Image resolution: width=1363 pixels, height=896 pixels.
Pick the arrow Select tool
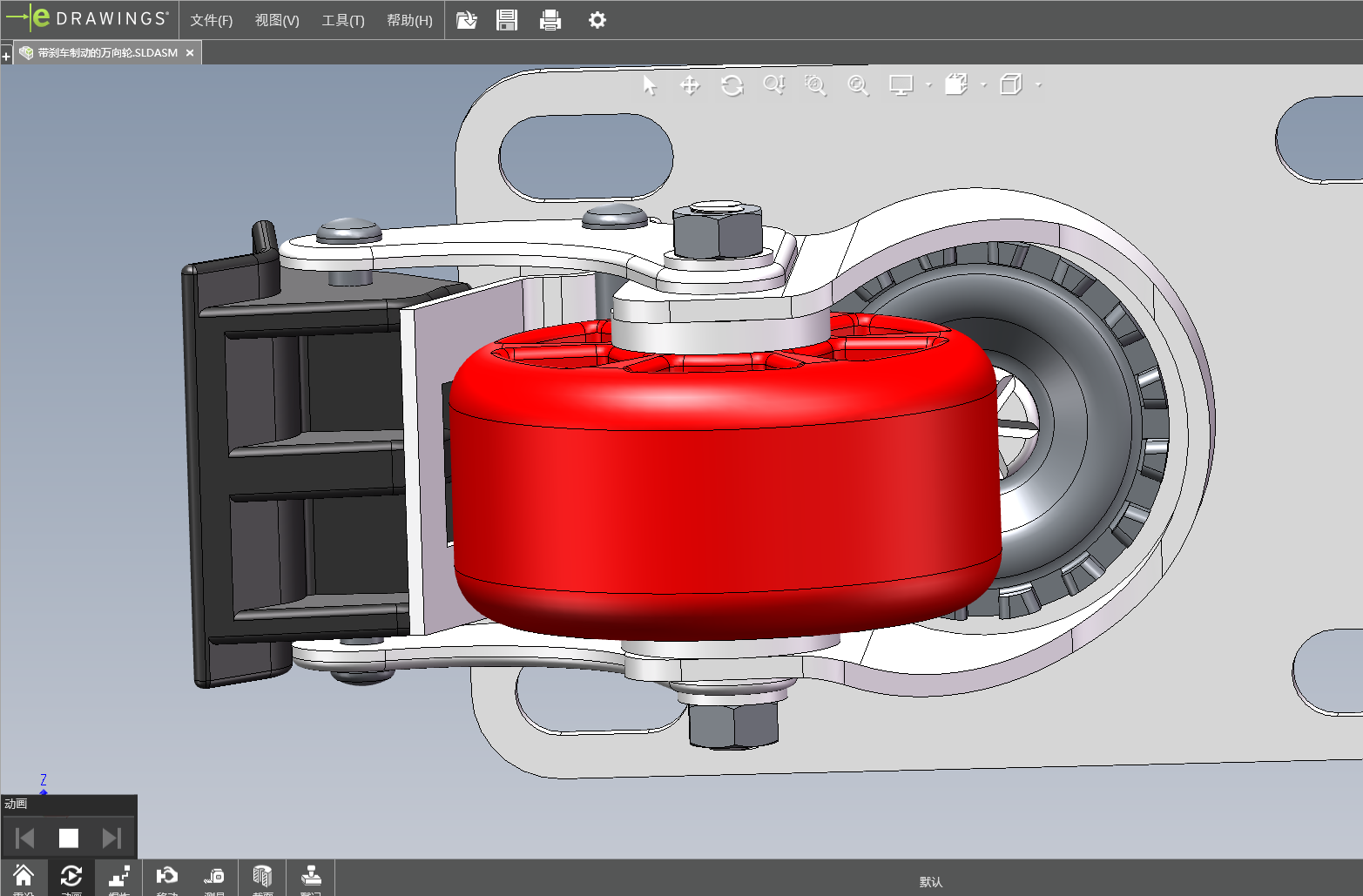[649, 85]
